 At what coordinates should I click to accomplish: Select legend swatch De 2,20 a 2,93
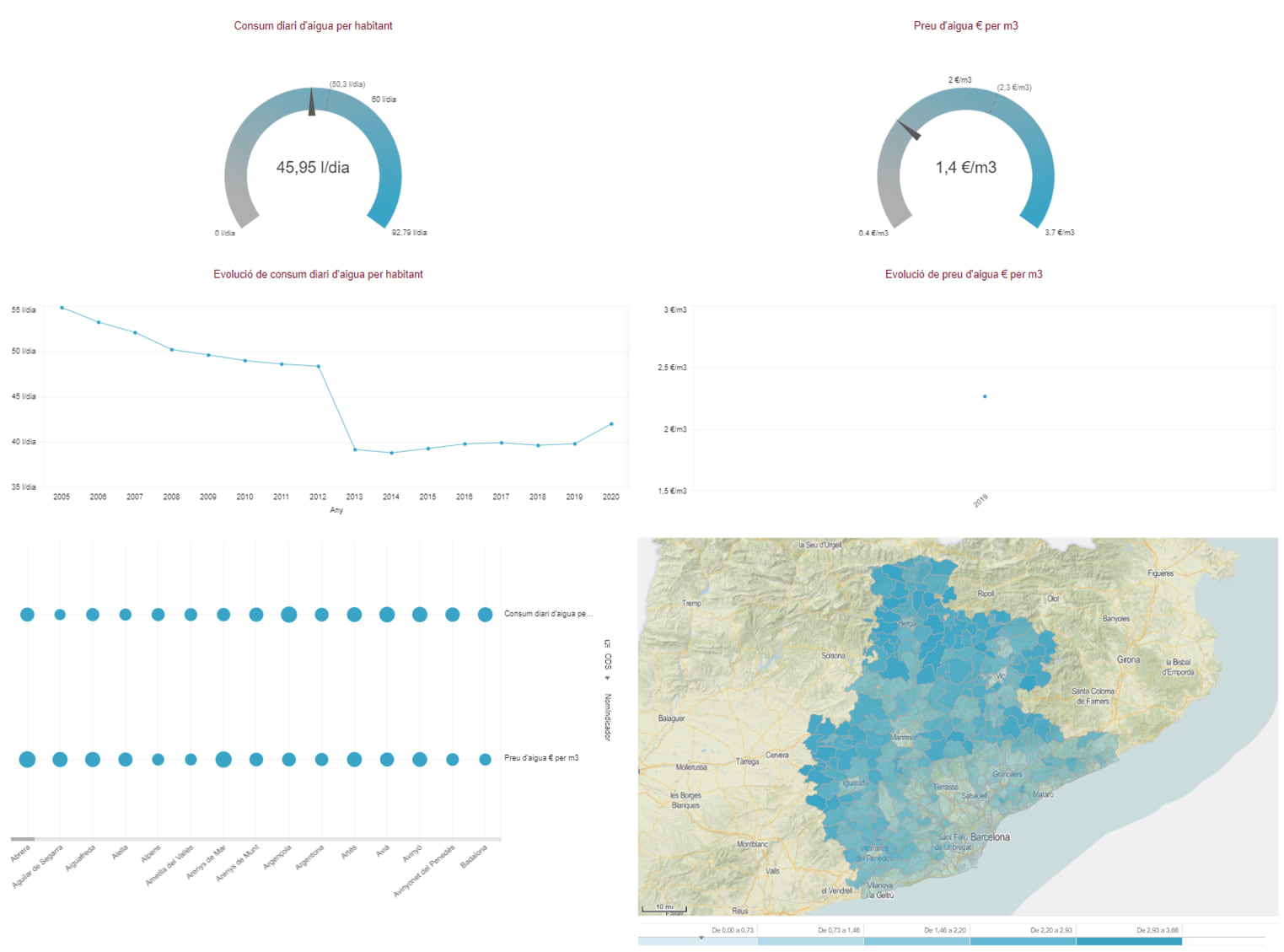click(1023, 941)
